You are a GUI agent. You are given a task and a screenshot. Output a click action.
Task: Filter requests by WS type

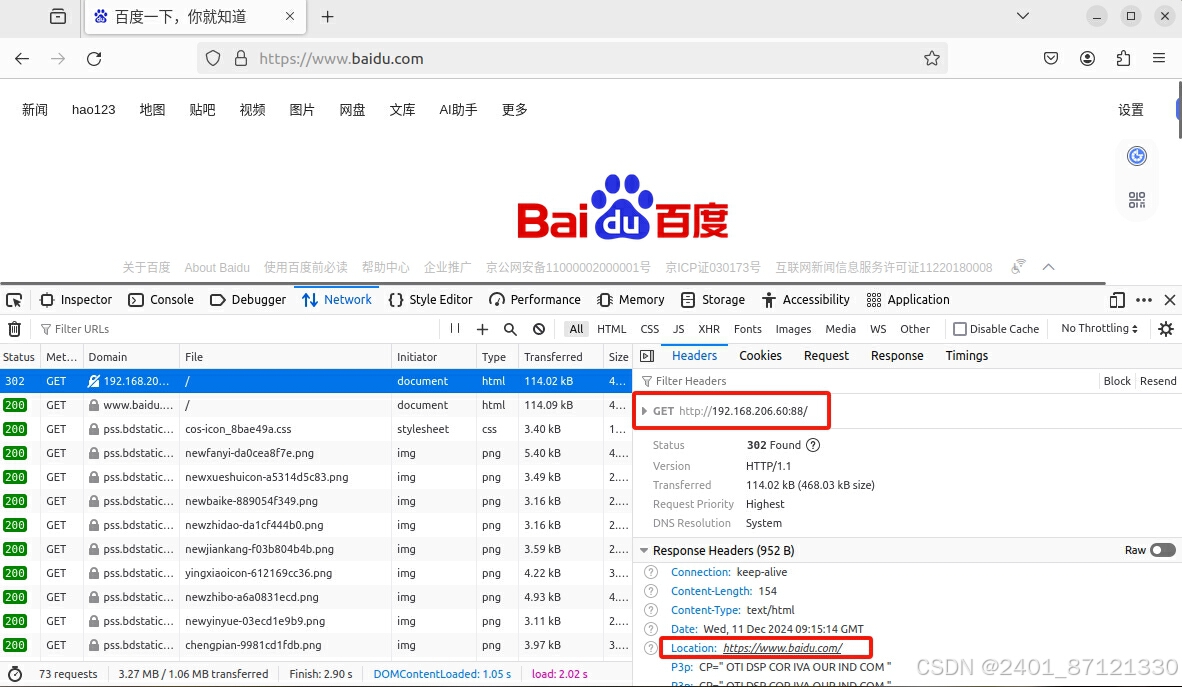(x=877, y=329)
